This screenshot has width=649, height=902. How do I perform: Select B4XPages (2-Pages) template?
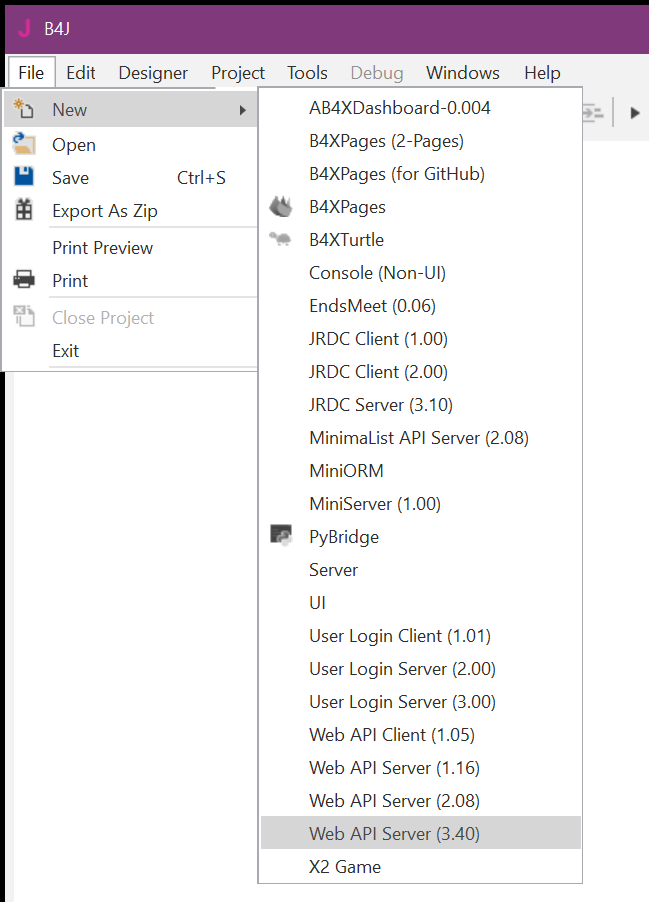(x=421, y=140)
